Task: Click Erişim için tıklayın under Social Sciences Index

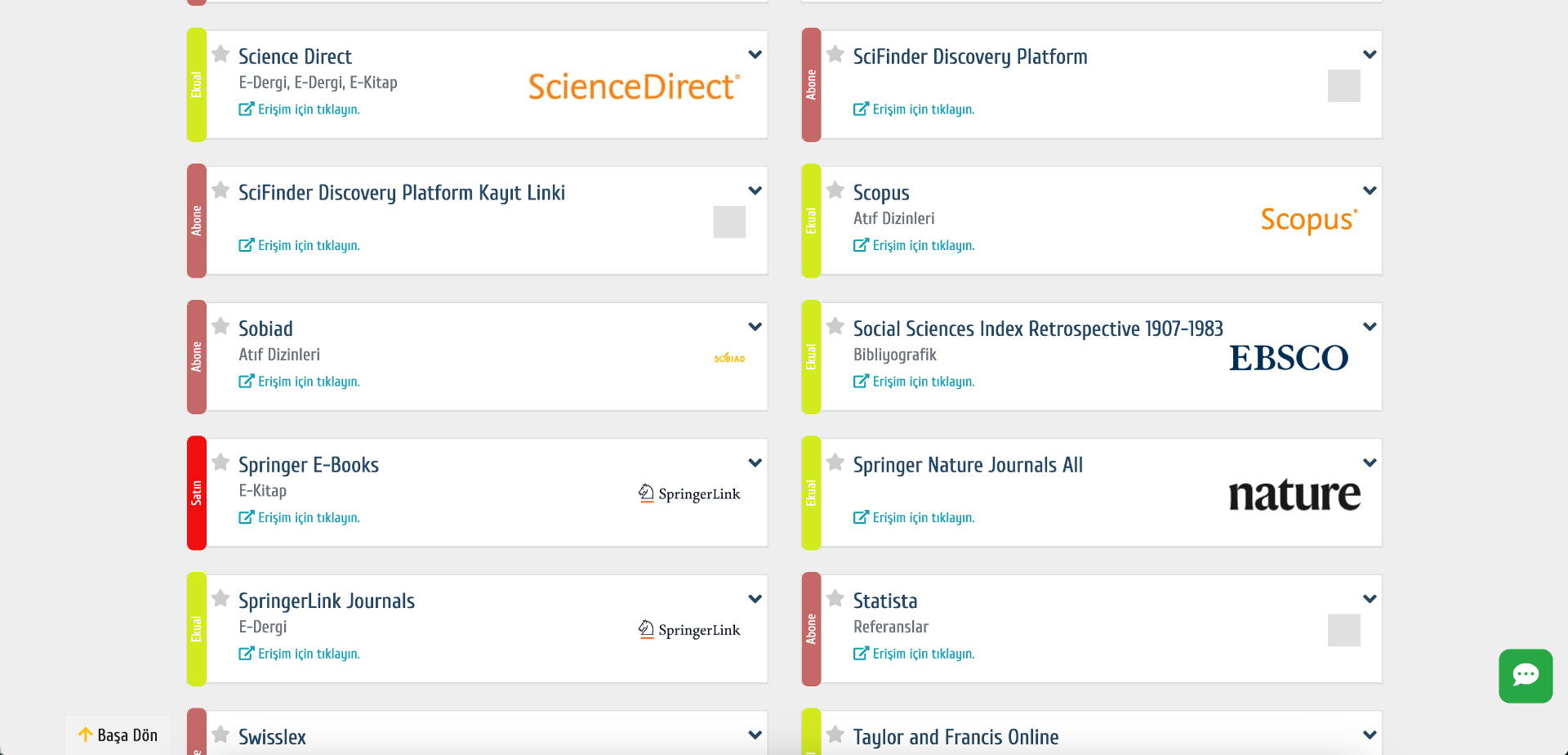Action: point(923,382)
